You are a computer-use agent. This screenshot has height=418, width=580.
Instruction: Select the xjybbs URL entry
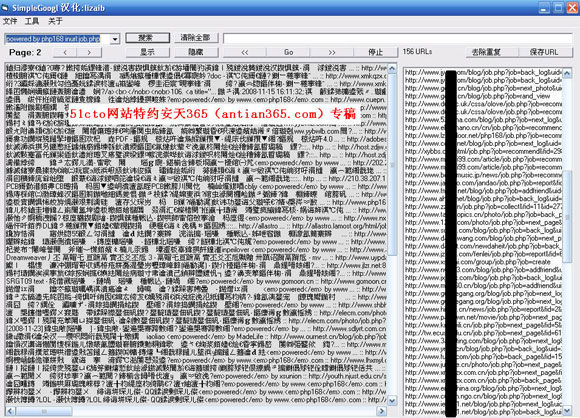(483, 151)
